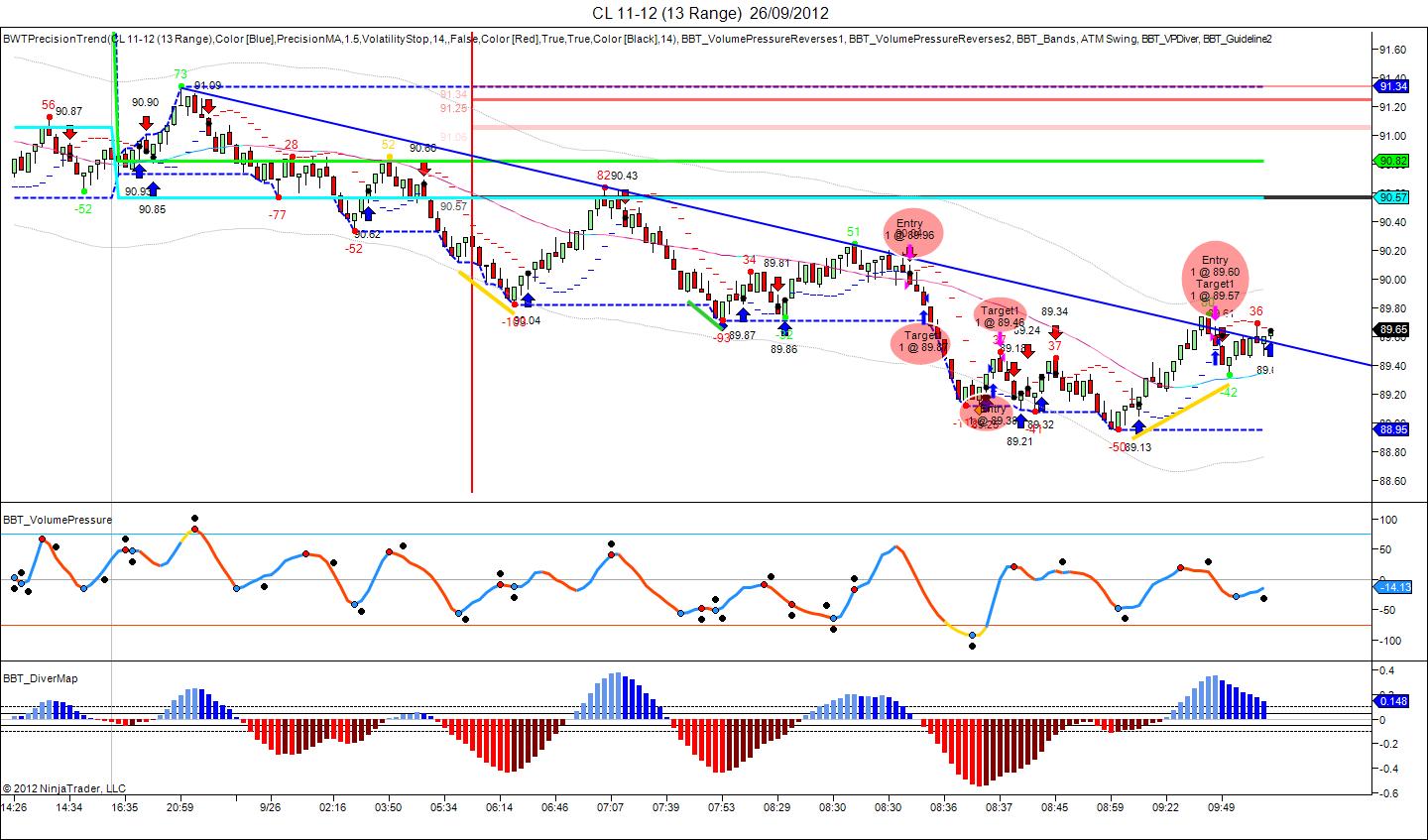Select the green -42 swing label
This screenshot has width=1428, height=840.
1230,392
